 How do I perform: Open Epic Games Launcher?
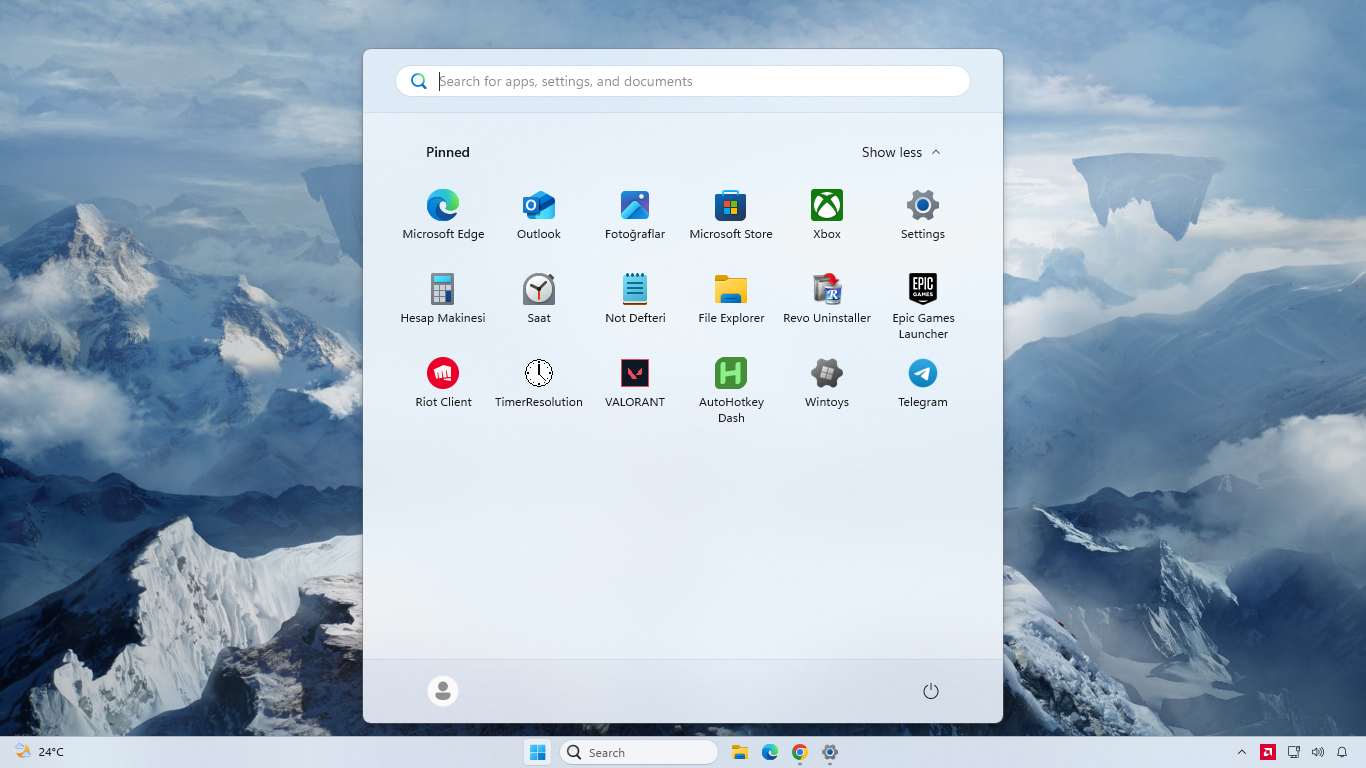923,306
